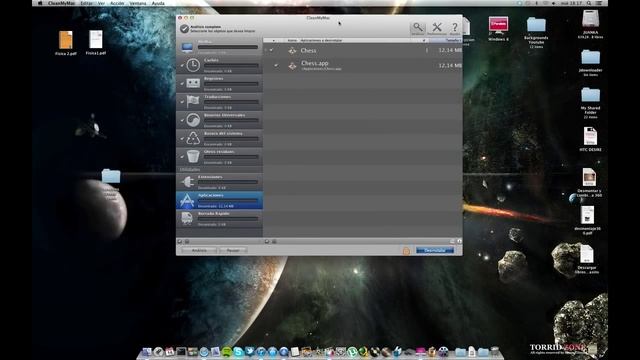Sort by the Tamaño column header
This screenshot has width=640, height=360.
click(445, 40)
